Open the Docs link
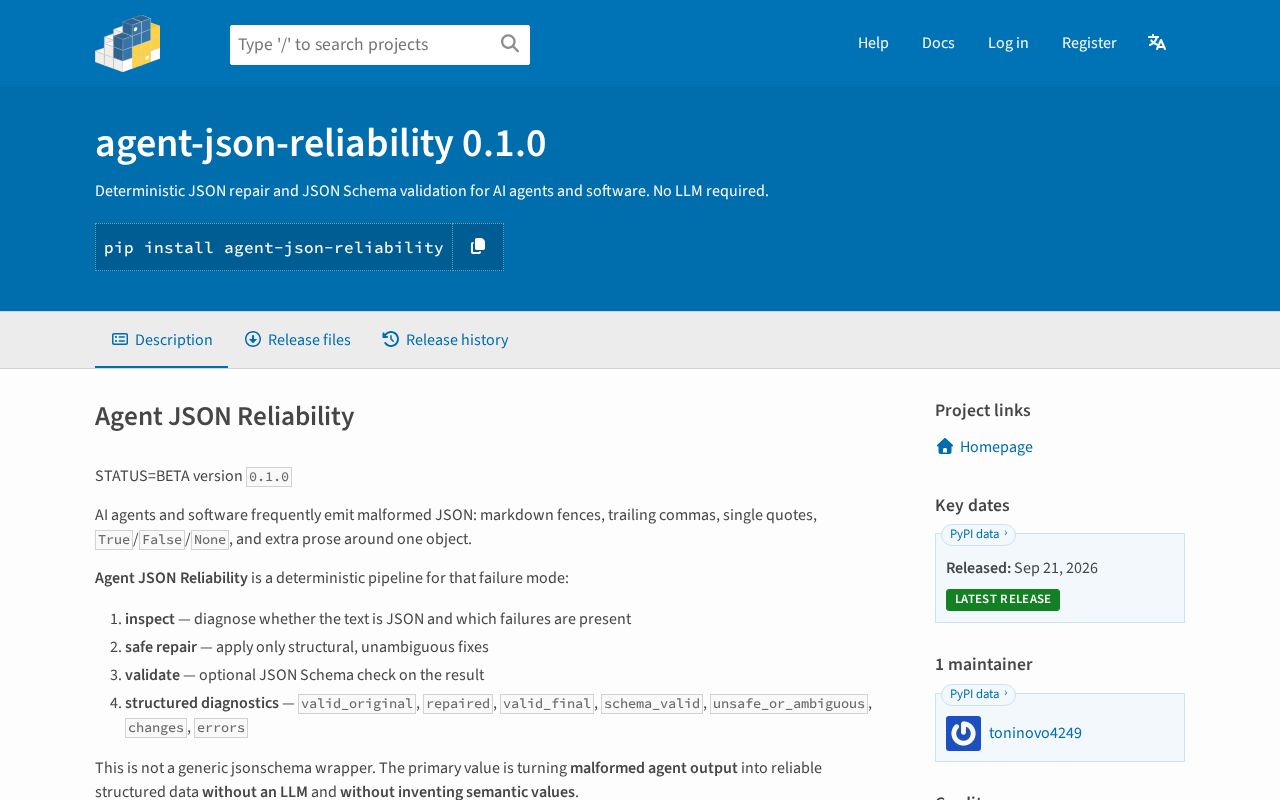This screenshot has width=1280, height=800. pos(938,43)
